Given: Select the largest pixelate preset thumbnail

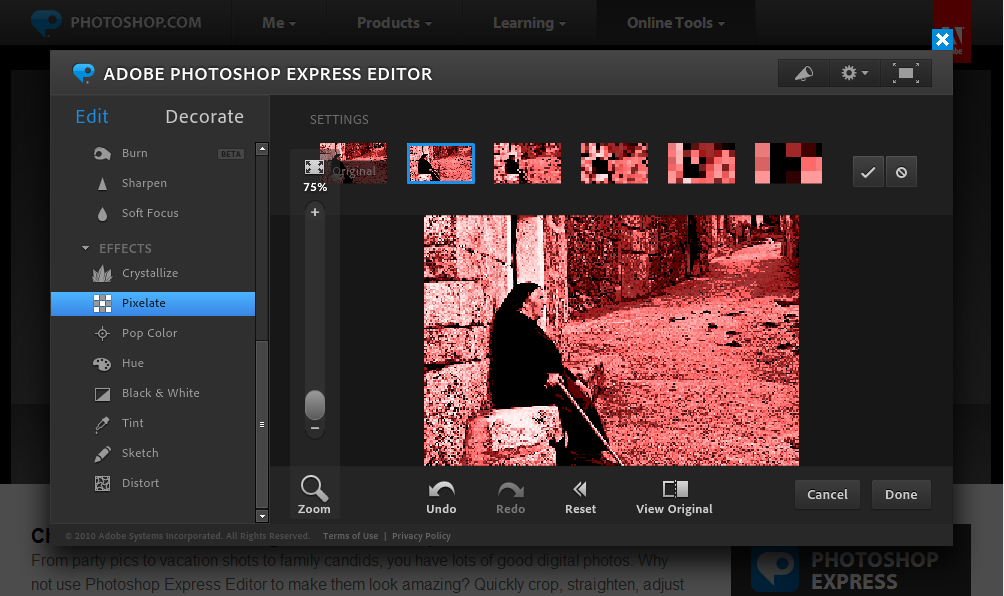Looking at the screenshot, I should pos(789,163).
